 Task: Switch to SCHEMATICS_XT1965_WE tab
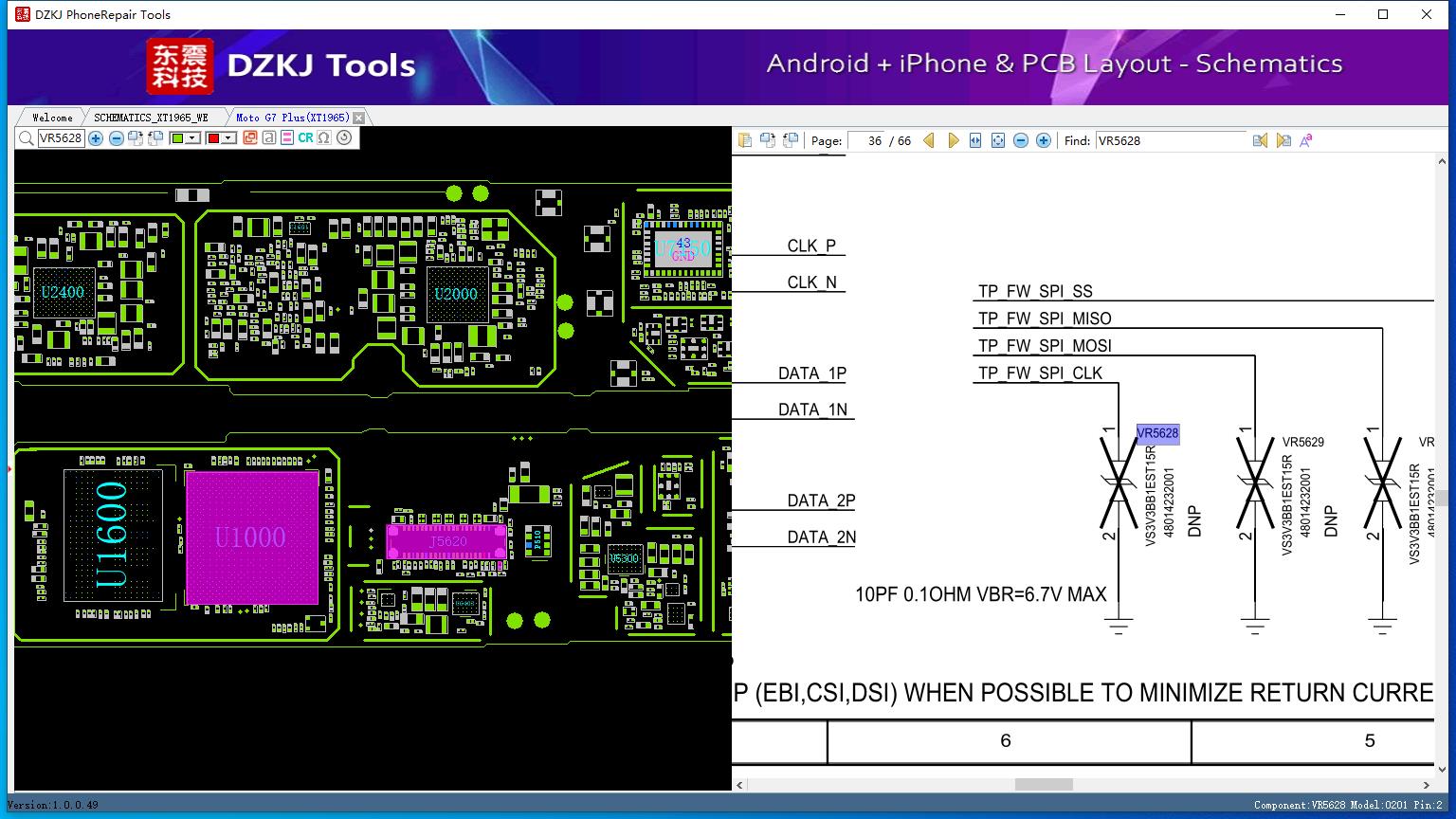151,118
